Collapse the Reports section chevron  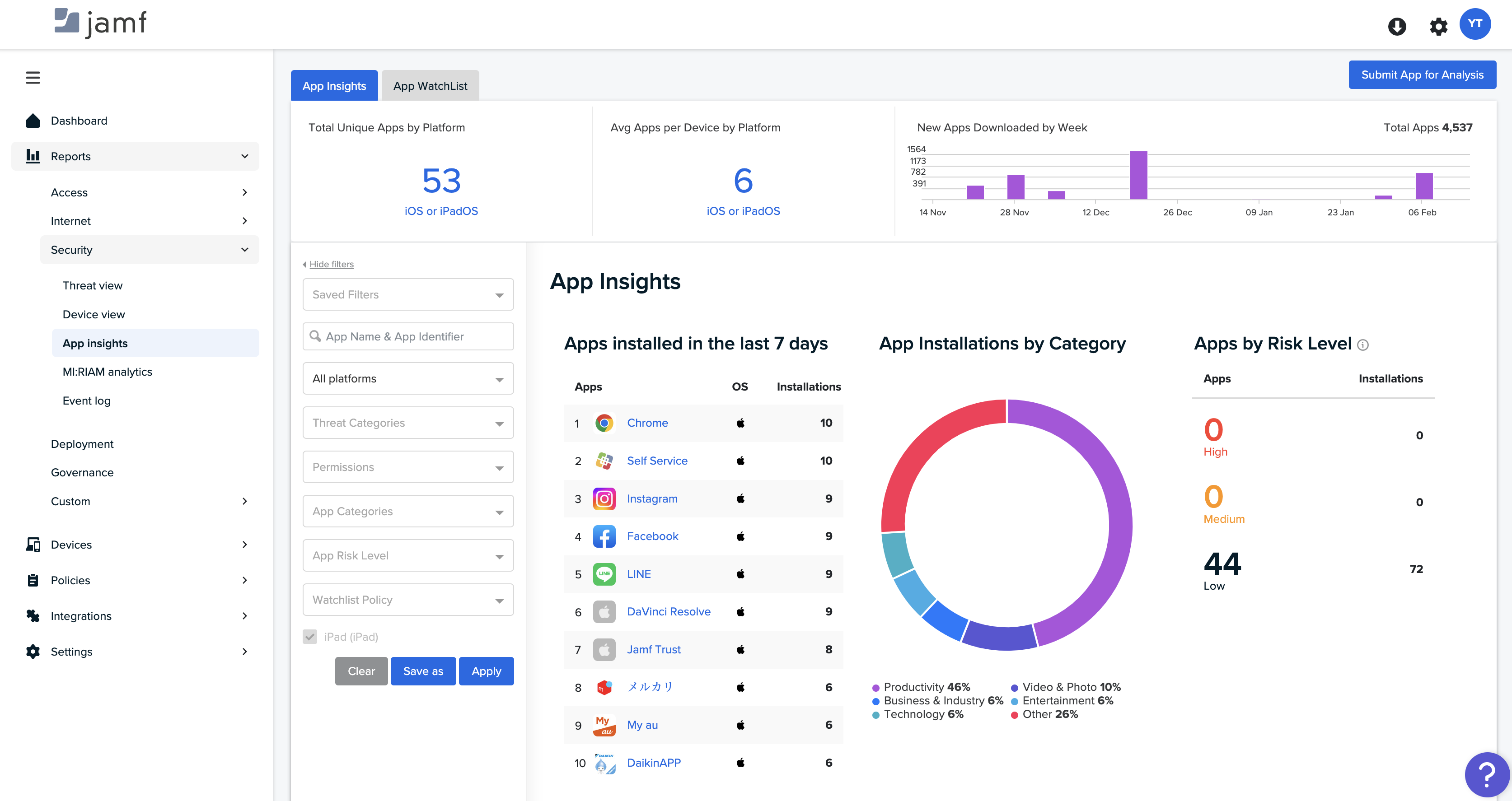tap(245, 156)
